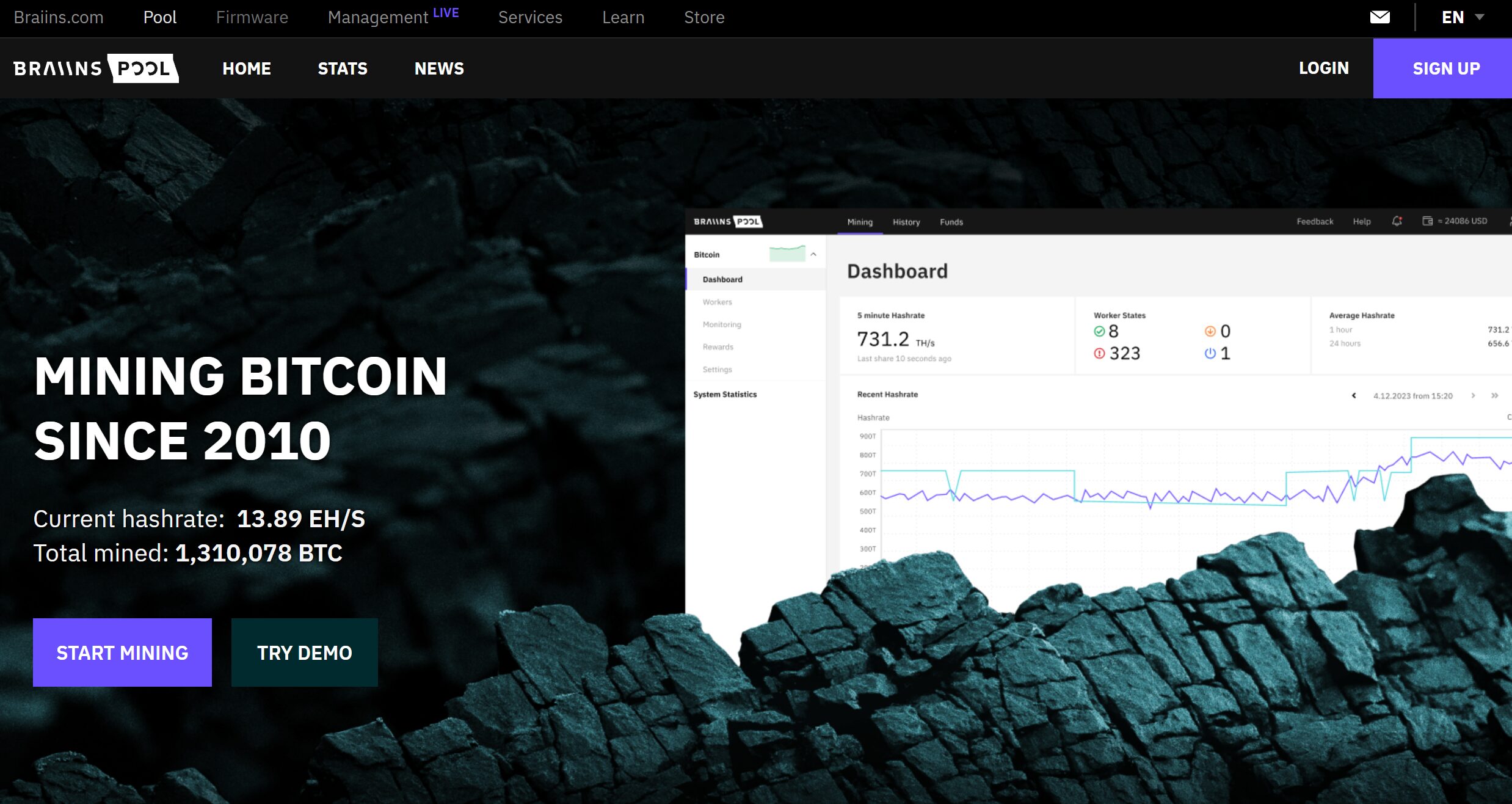Jump to latest hashrate range double arrow
This screenshot has width=1512, height=804.
1495,396
